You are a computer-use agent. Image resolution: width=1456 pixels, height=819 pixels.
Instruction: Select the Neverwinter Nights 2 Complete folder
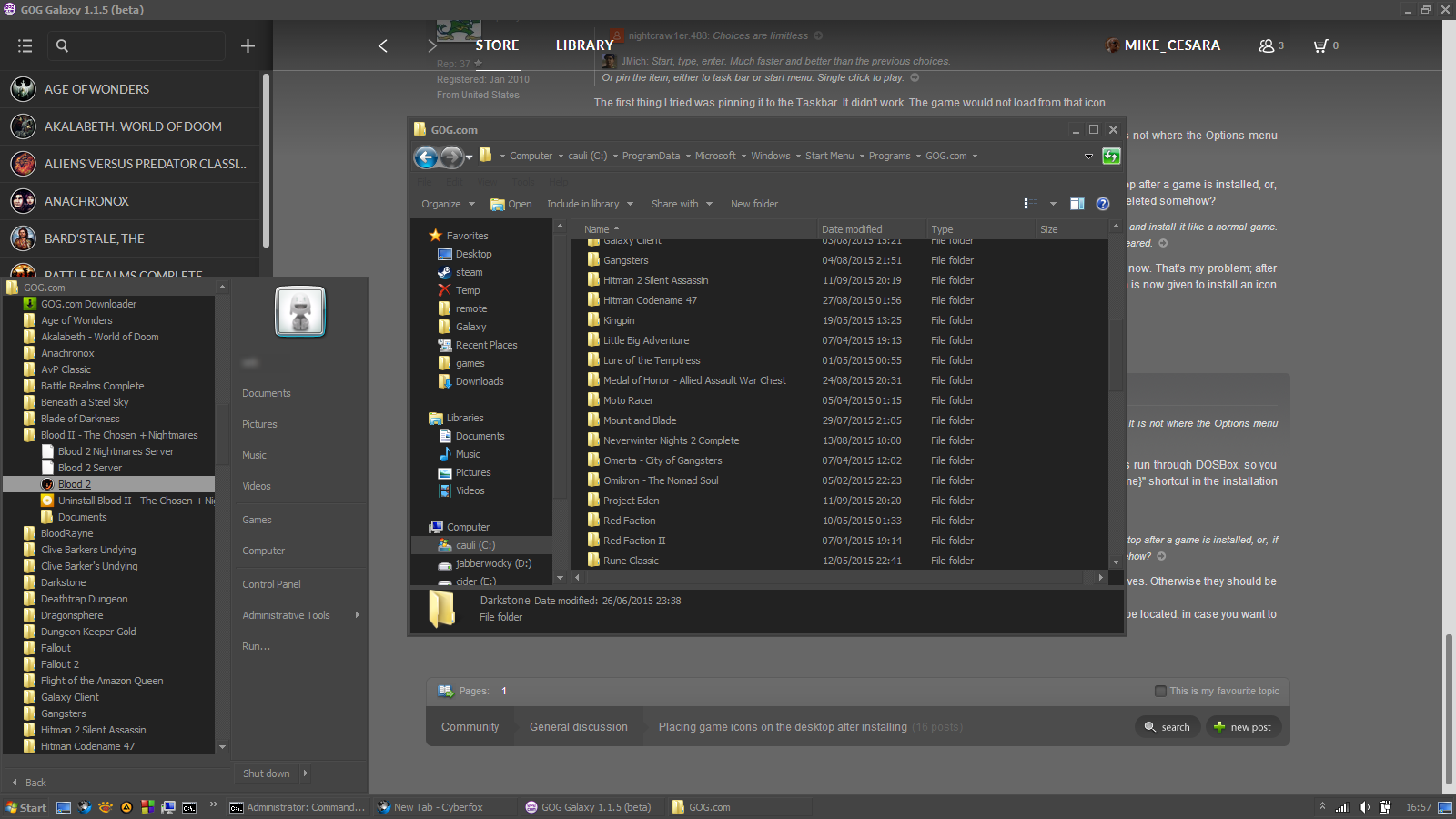[671, 440]
